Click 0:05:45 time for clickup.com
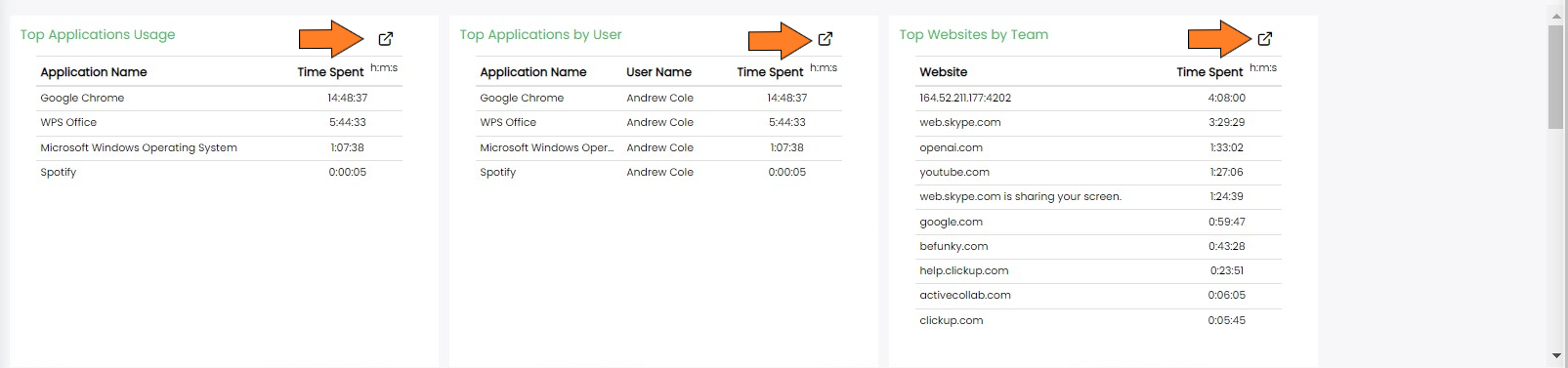 coord(1227,320)
